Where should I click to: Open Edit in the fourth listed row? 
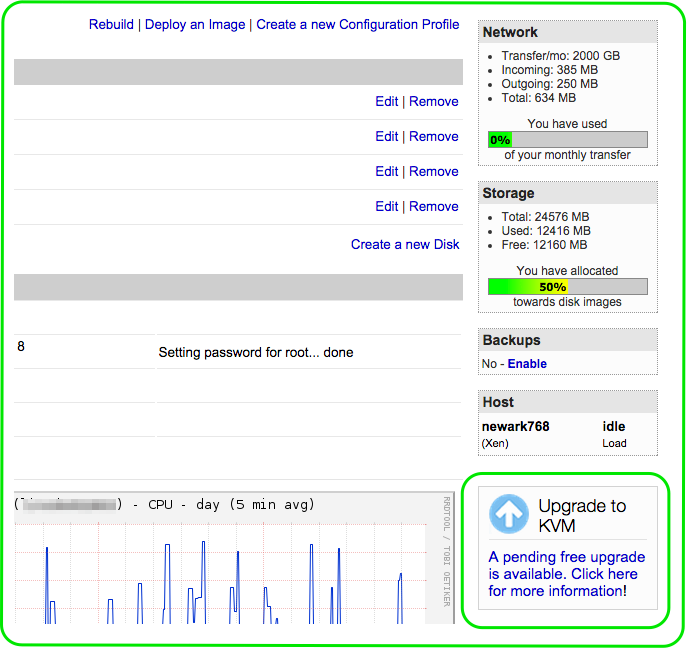coord(386,206)
